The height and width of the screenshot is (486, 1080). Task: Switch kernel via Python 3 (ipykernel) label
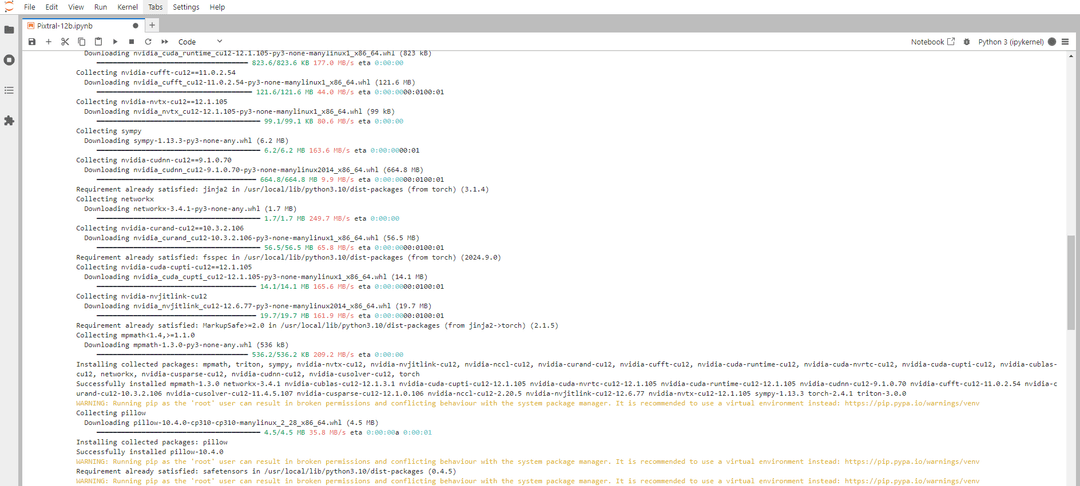[x=1011, y=42]
